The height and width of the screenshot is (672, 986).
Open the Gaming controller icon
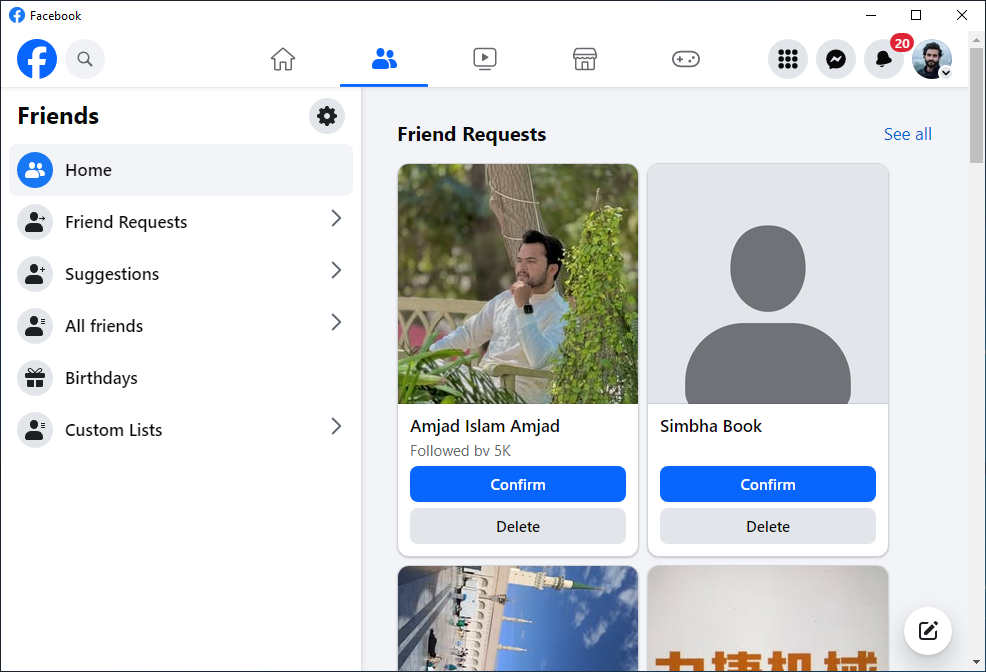[x=686, y=59]
